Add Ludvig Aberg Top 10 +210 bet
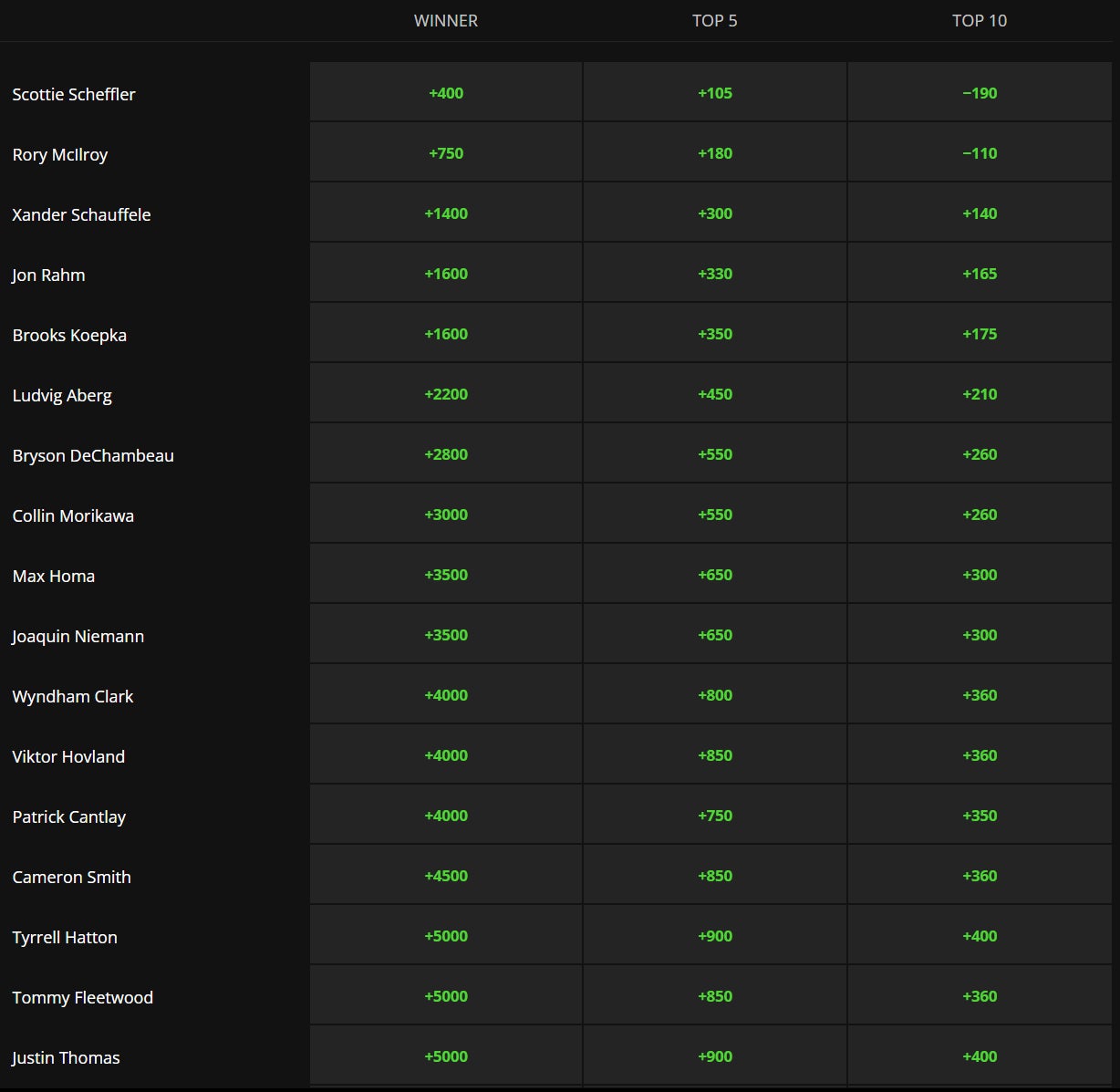The height and width of the screenshot is (1092, 1120). click(979, 394)
